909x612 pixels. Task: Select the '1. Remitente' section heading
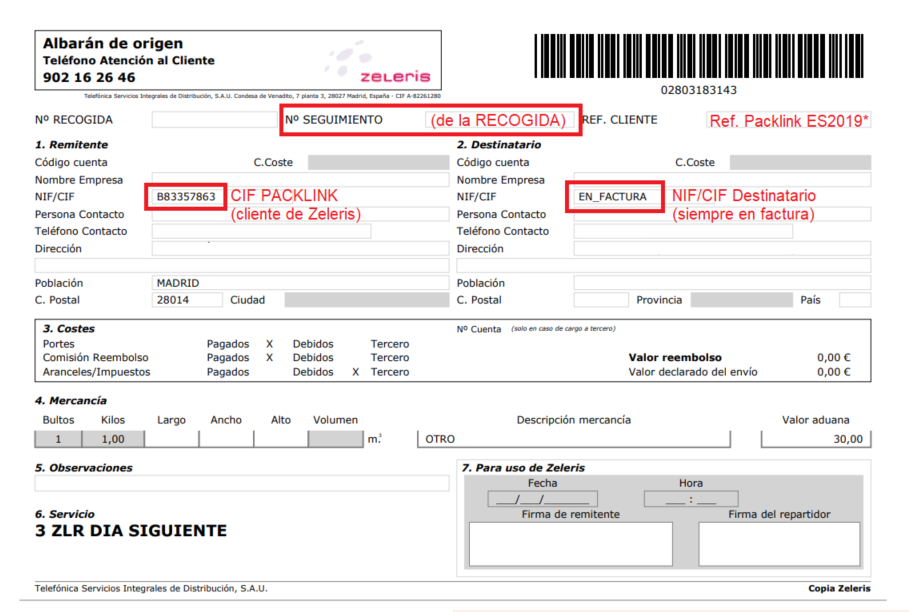tap(71, 145)
